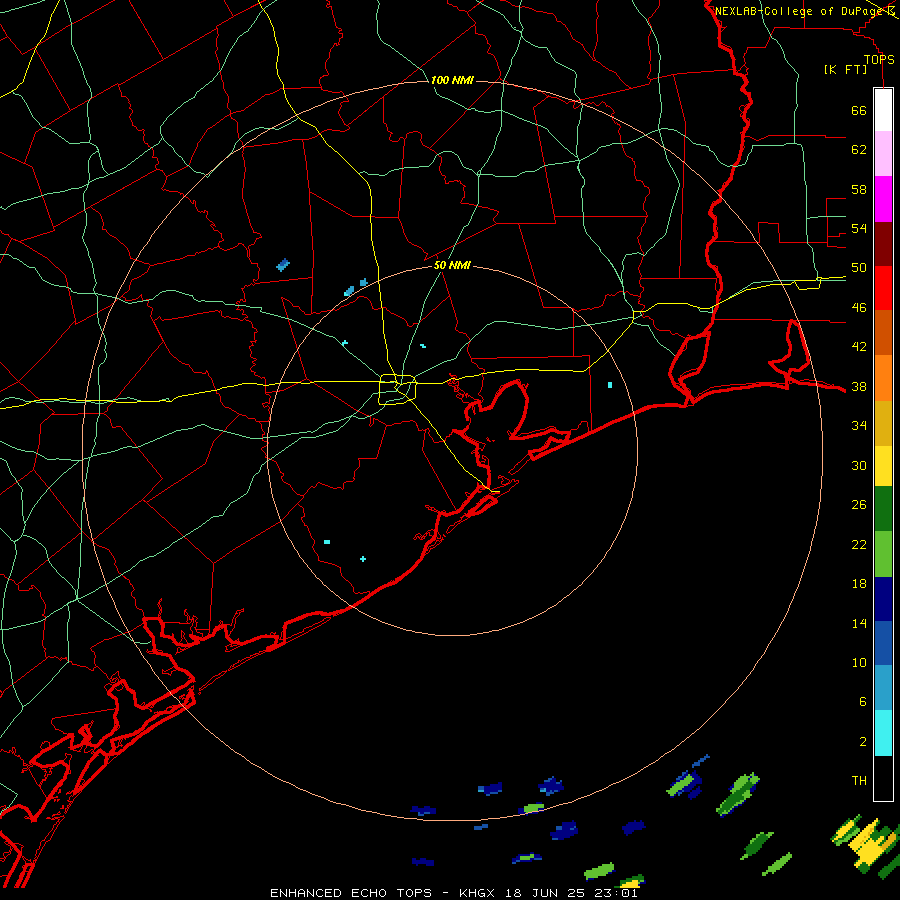Click the light pink swatch on the scale
This screenshot has height=900, width=900.
tap(883, 153)
